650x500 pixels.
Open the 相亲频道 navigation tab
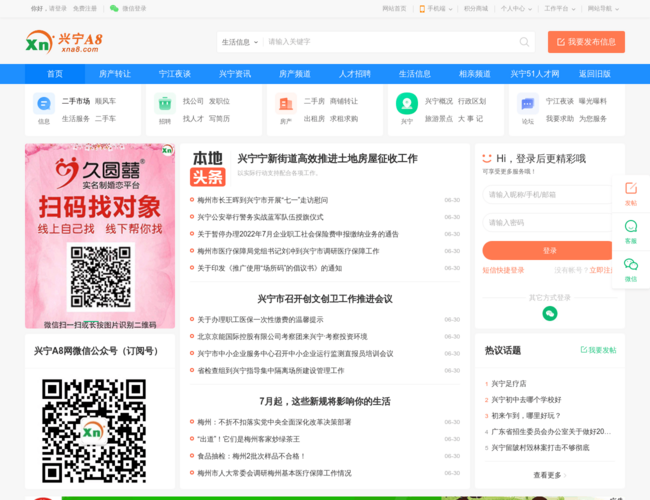475,74
